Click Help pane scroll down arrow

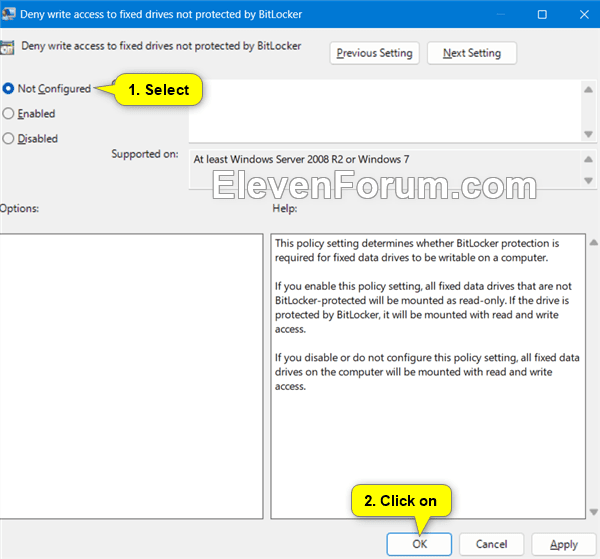pos(593,512)
